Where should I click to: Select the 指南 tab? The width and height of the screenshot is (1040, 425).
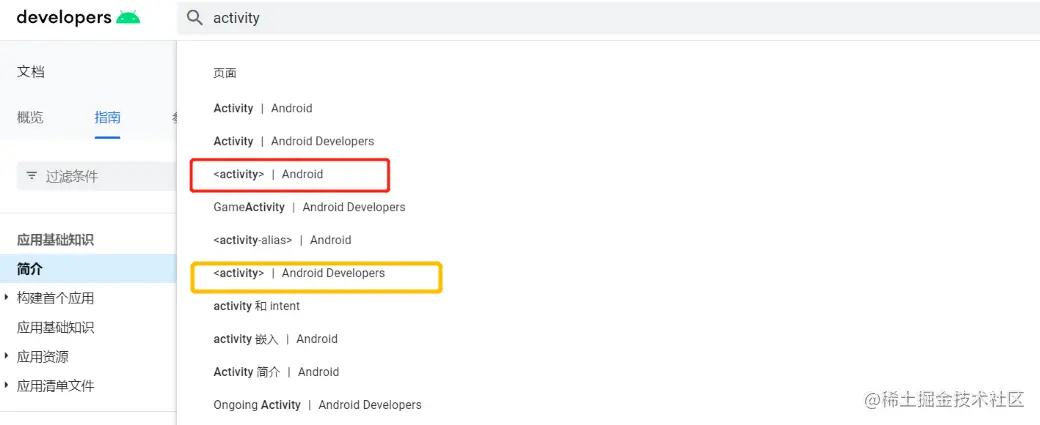[x=108, y=117]
